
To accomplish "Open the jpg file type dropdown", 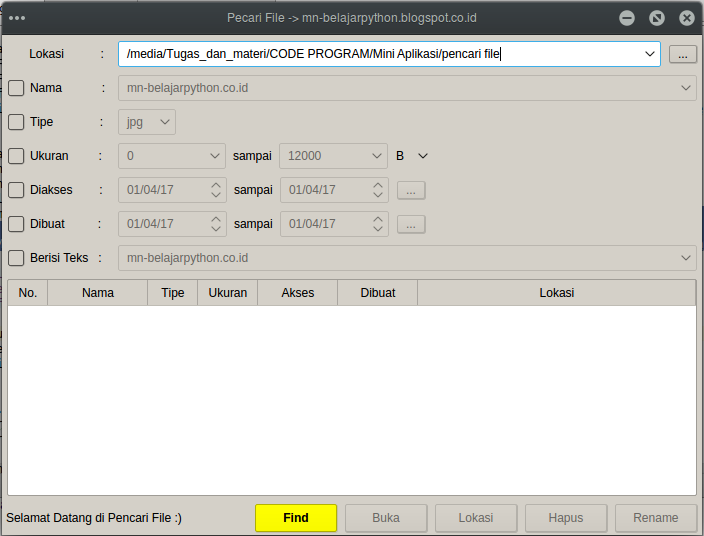I will click(165, 122).
